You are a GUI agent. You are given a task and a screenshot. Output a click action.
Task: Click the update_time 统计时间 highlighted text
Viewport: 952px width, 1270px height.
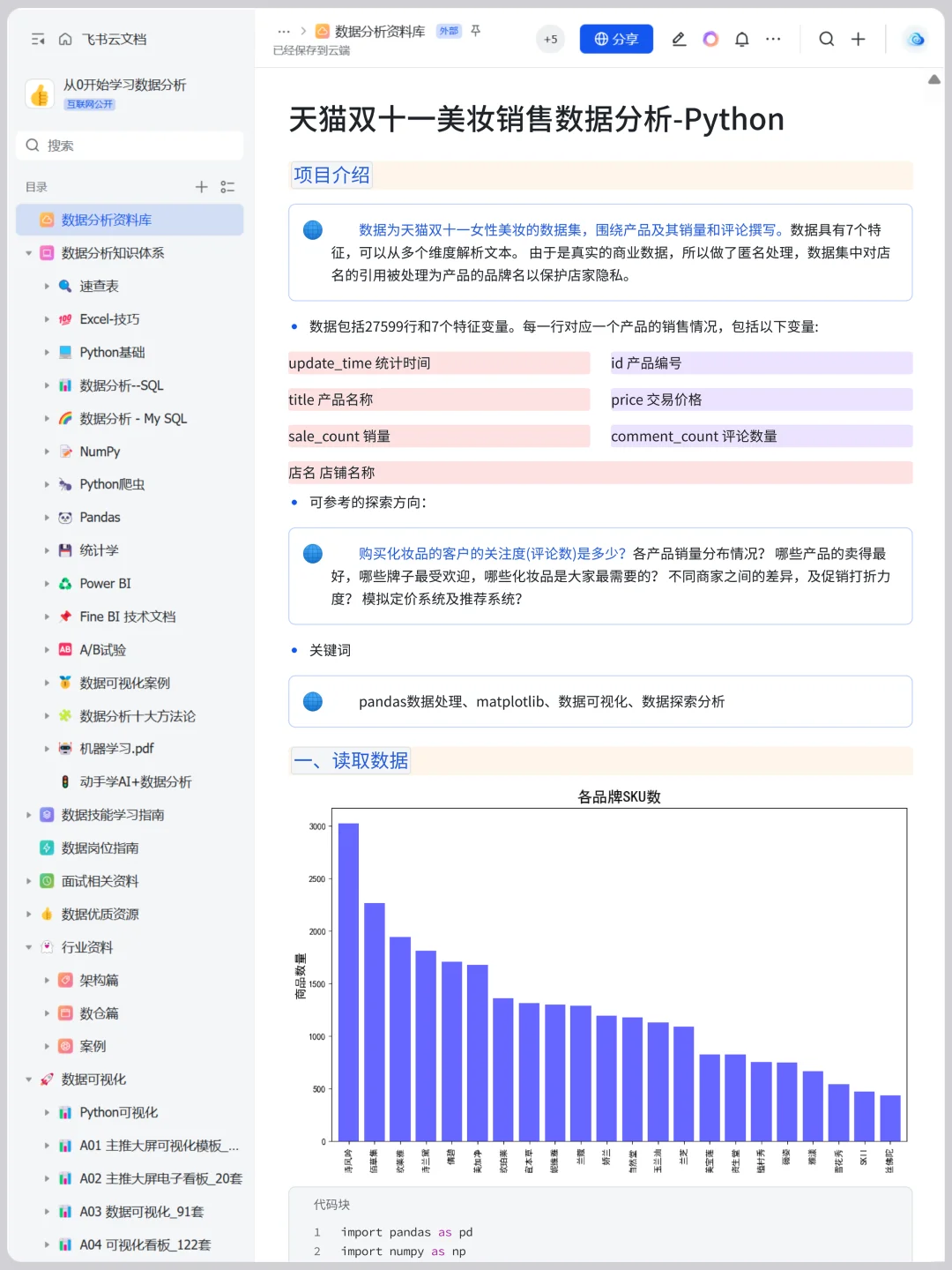pyautogui.click(x=360, y=363)
